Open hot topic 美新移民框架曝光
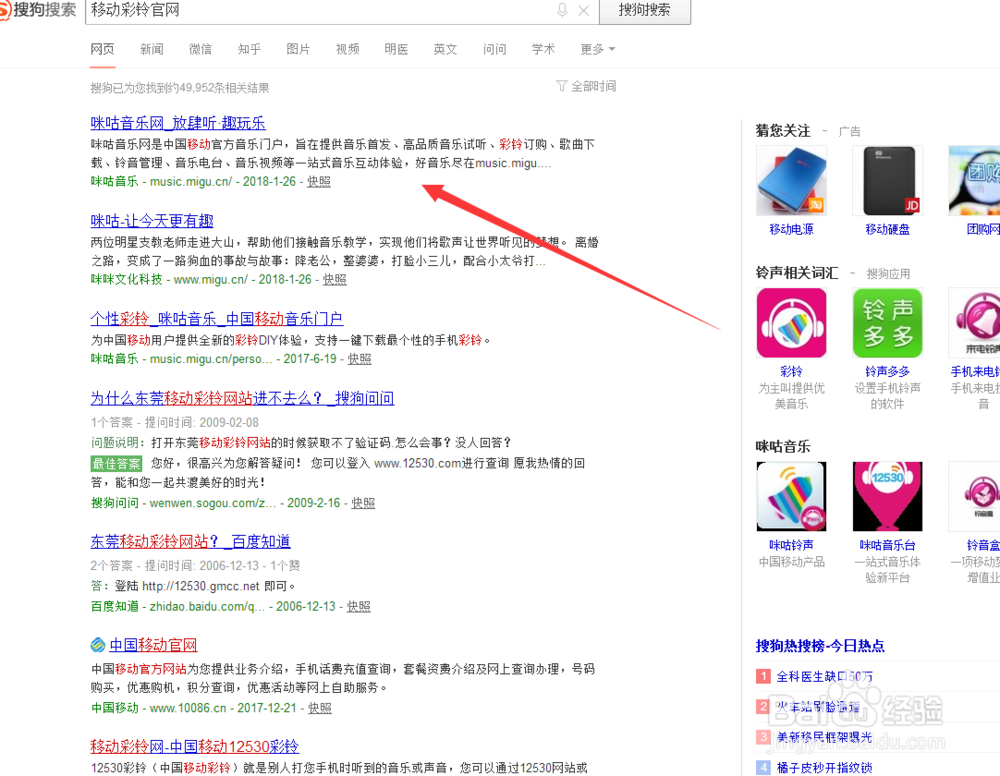Image resolution: width=1000 pixels, height=776 pixels. pos(824,738)
